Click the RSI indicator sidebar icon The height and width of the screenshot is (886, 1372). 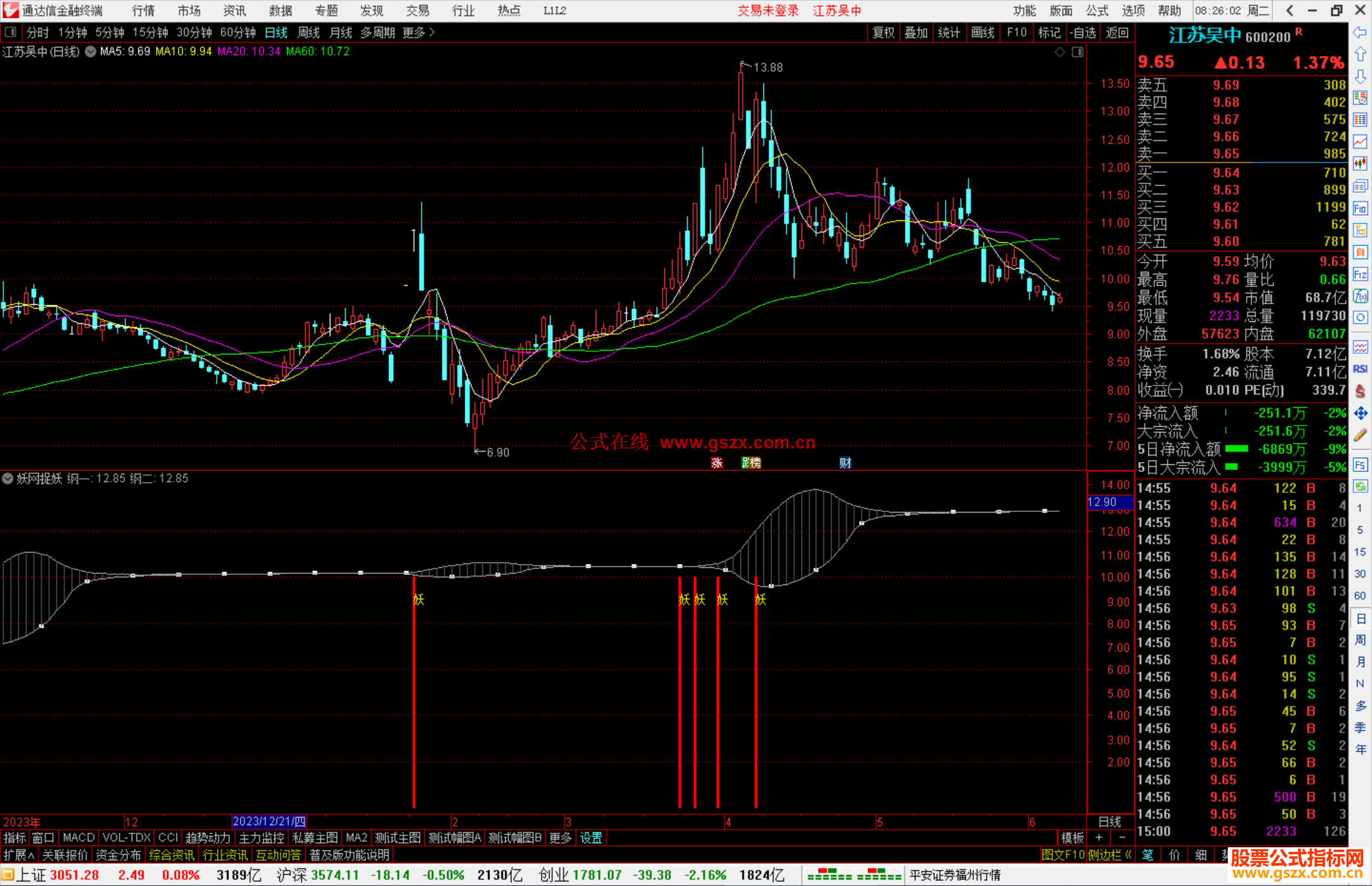1360,369
